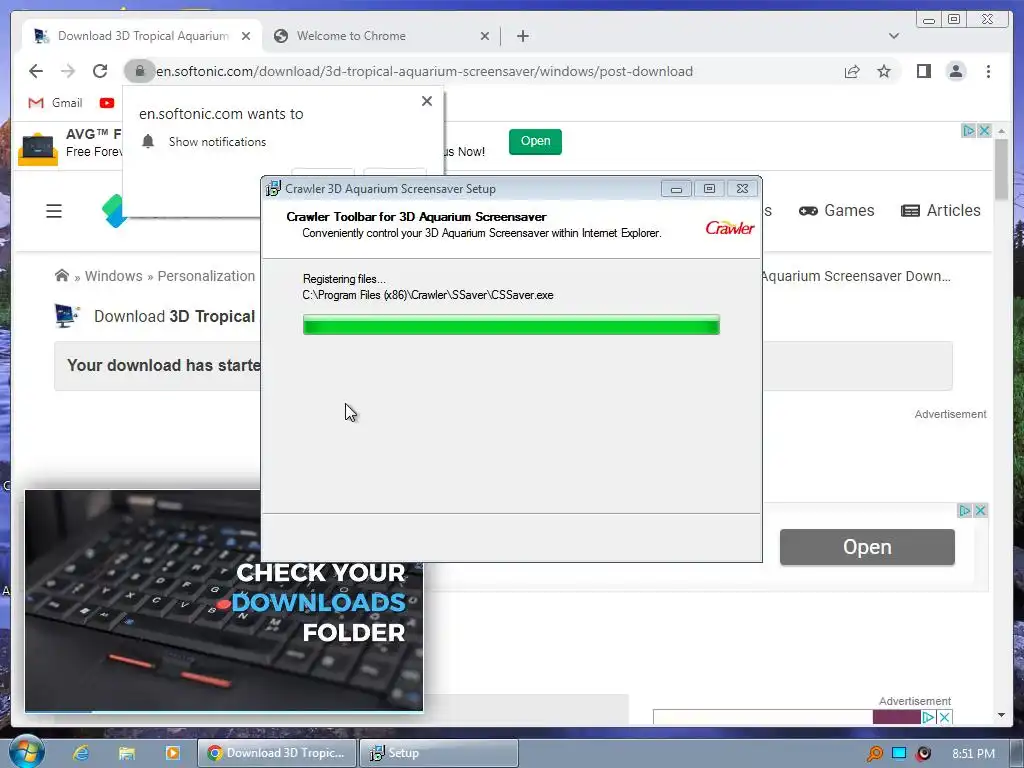Screen dimensions: 1024x768
Task: Click green Open button in AVG ad
Action: (x=536, y=141)
